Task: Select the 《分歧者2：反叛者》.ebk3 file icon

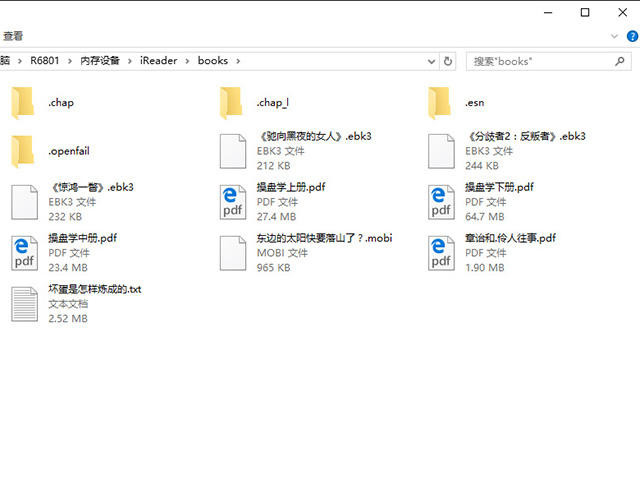Action: pos(441,151)
